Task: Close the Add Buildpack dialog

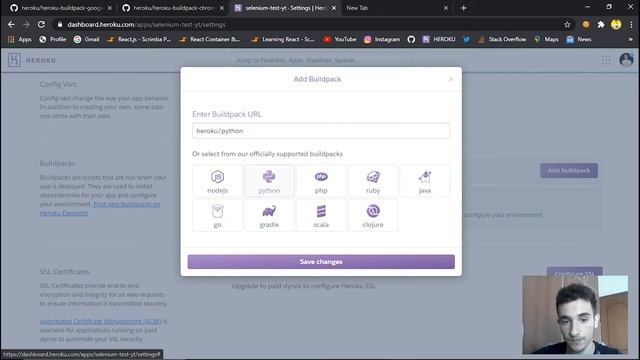Action: tap(451, 79)
